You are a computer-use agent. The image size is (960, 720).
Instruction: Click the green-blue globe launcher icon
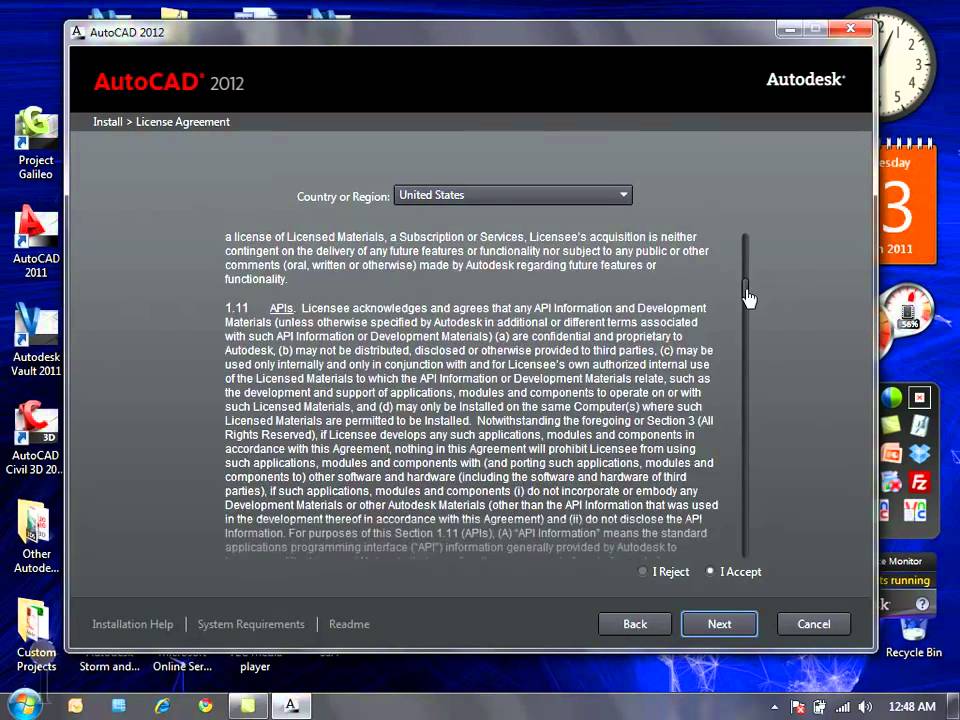(891, 397)
